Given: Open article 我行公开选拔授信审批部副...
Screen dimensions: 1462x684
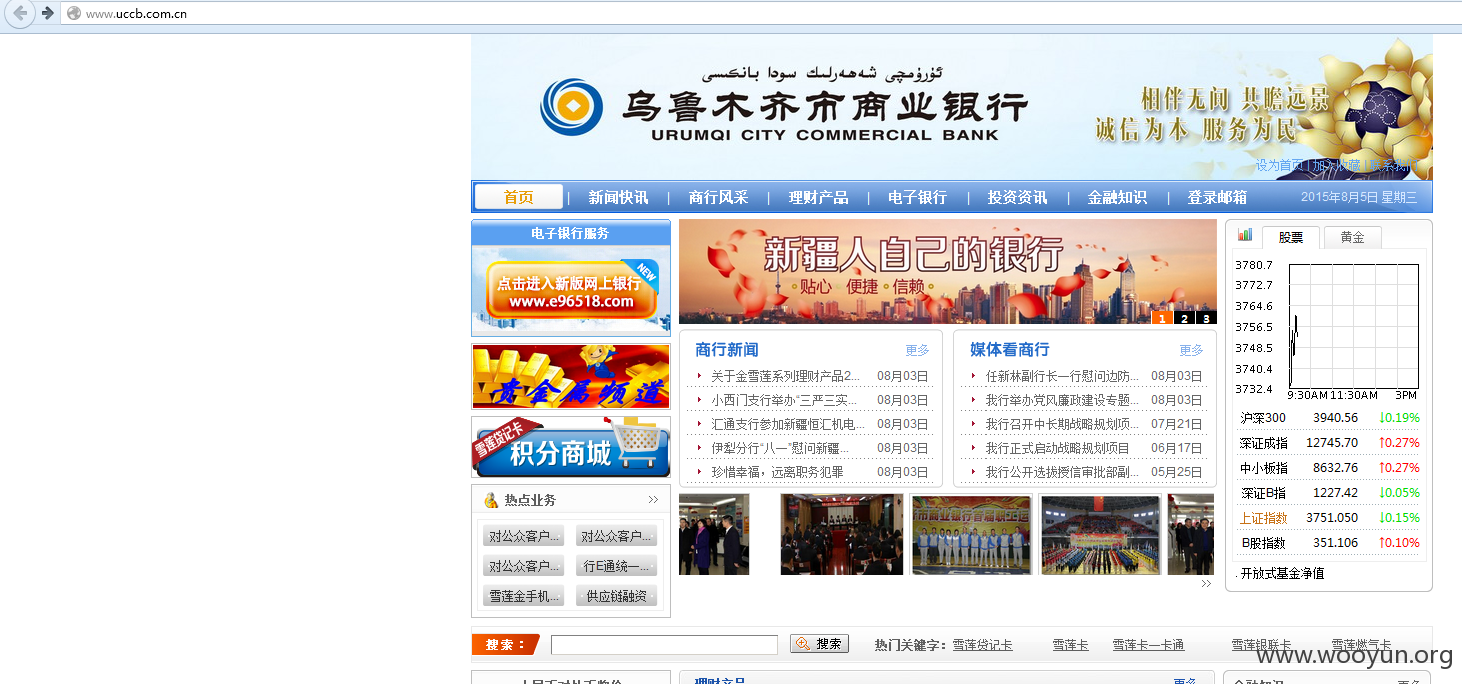Looking at the screenshot, I should pyautogui.click(x=1062, y=472).
